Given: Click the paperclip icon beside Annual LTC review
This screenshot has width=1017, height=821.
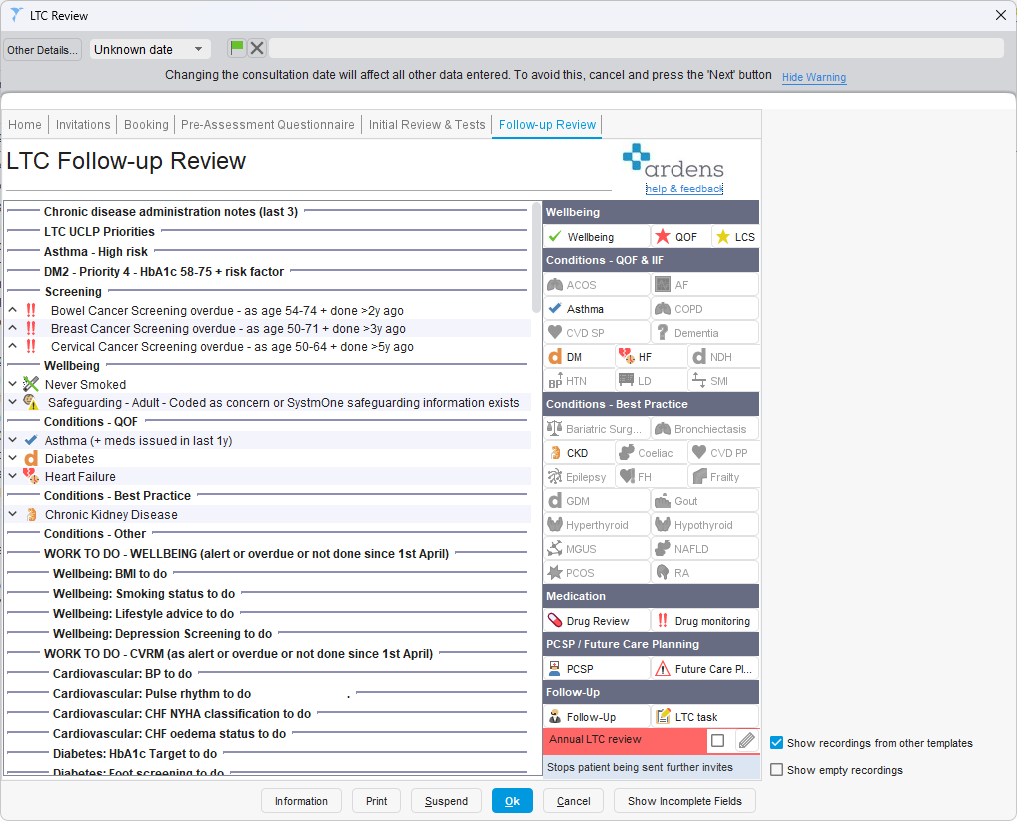Looking at the screenshot, I should coord(747,740).
